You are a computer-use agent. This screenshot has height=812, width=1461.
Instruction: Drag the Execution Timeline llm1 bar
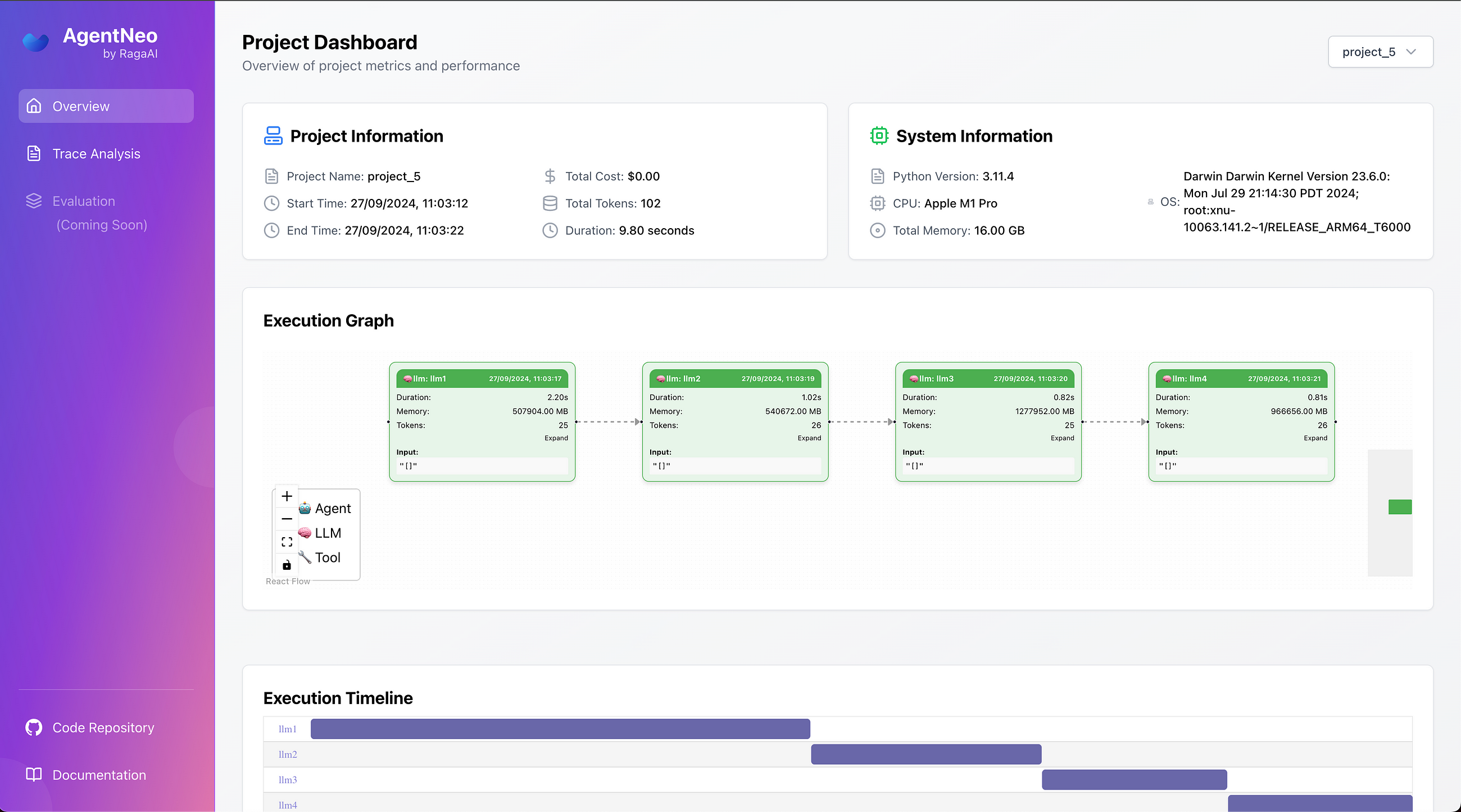[x=560, y=728]
